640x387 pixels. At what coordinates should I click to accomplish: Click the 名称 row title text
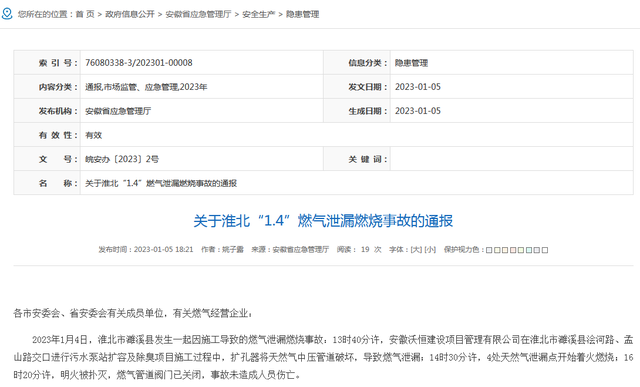click(x=161, y=183)
